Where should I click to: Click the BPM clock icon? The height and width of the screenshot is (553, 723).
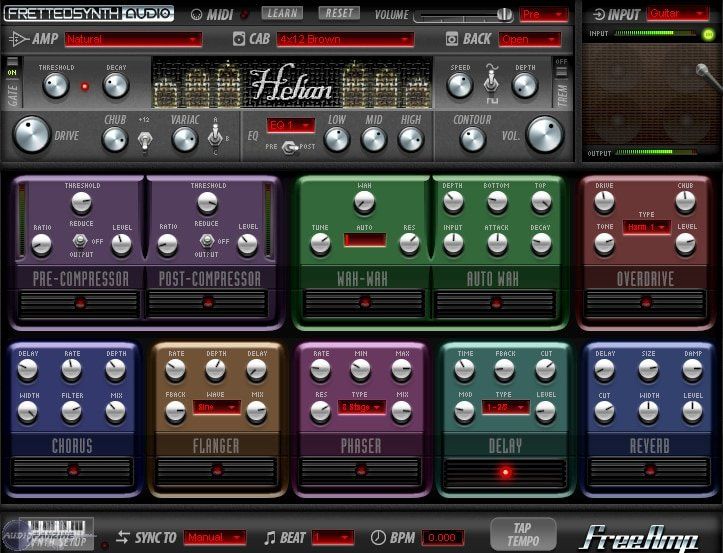coord(378,537)
